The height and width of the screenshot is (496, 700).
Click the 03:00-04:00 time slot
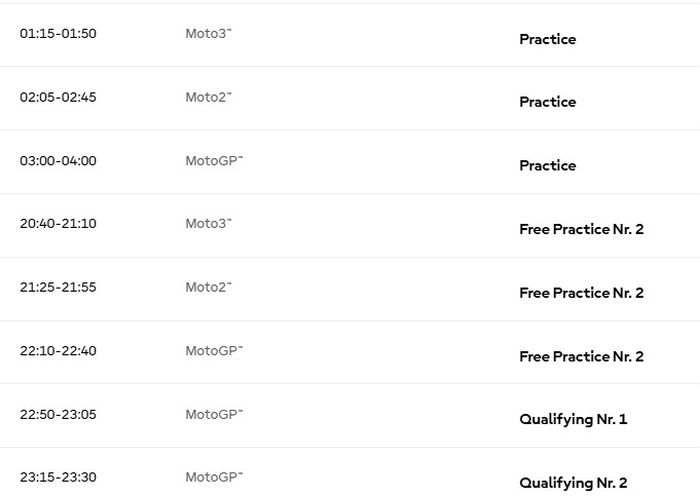pyautogui.click(x=58, y=160)
